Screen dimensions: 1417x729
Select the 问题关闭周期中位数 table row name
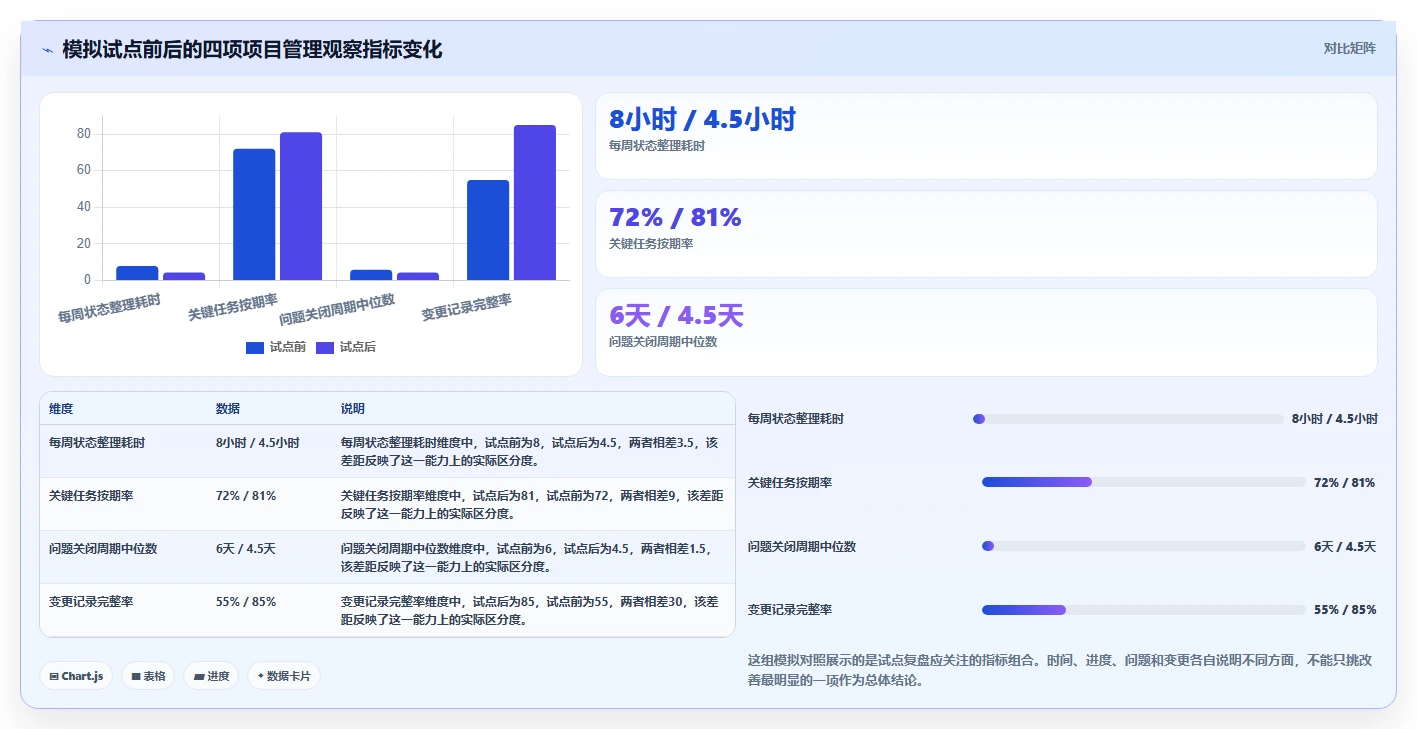(x=103, y=548)
